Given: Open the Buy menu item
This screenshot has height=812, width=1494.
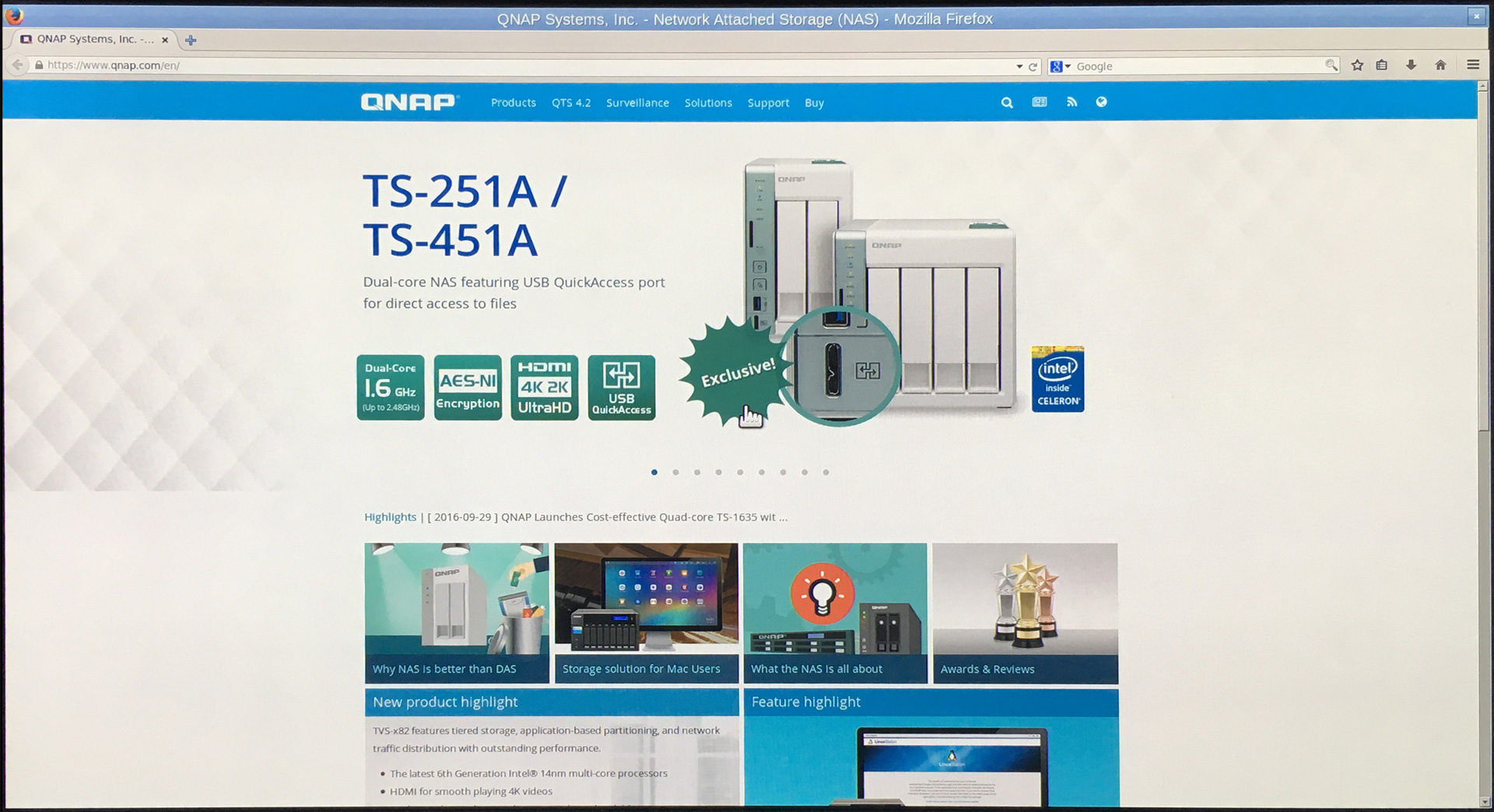Looking at the screenshot, I should pyautogui.click(x=814, y=103).
